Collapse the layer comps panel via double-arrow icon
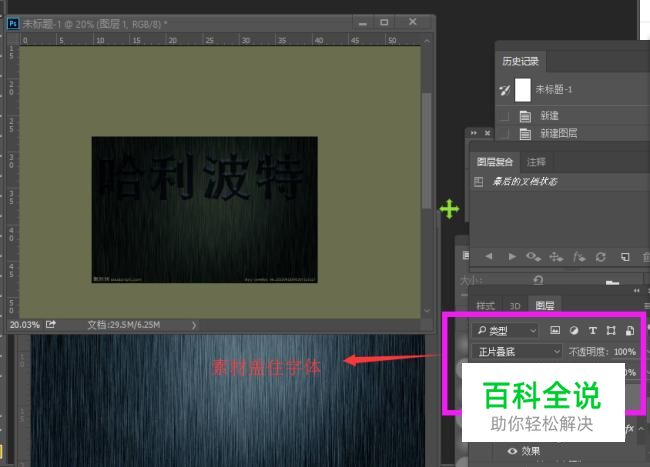 pyautogui.click(x=473, y=133)
